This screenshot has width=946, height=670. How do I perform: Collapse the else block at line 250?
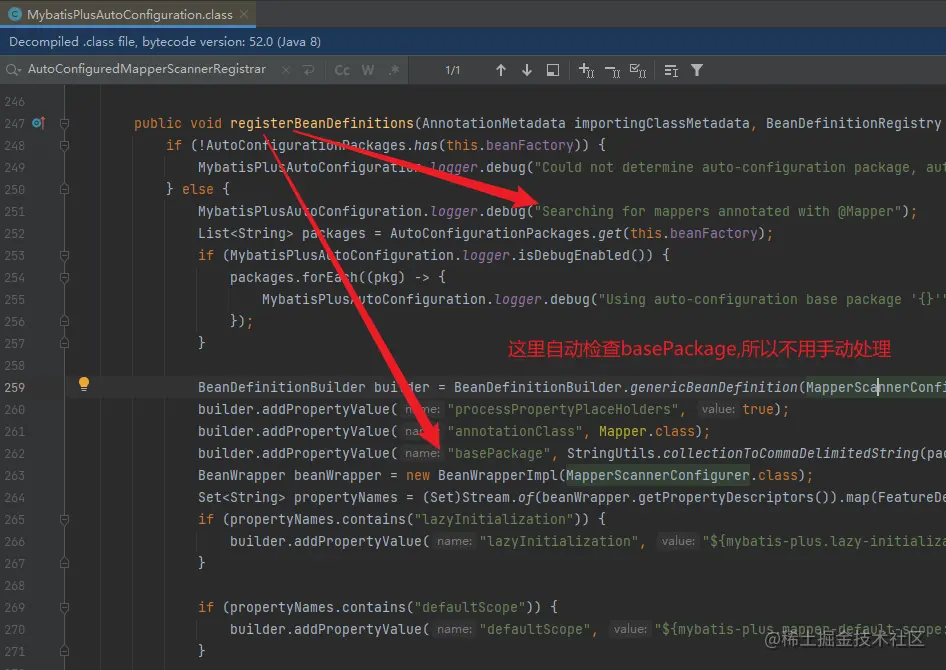tap(65, 189)
